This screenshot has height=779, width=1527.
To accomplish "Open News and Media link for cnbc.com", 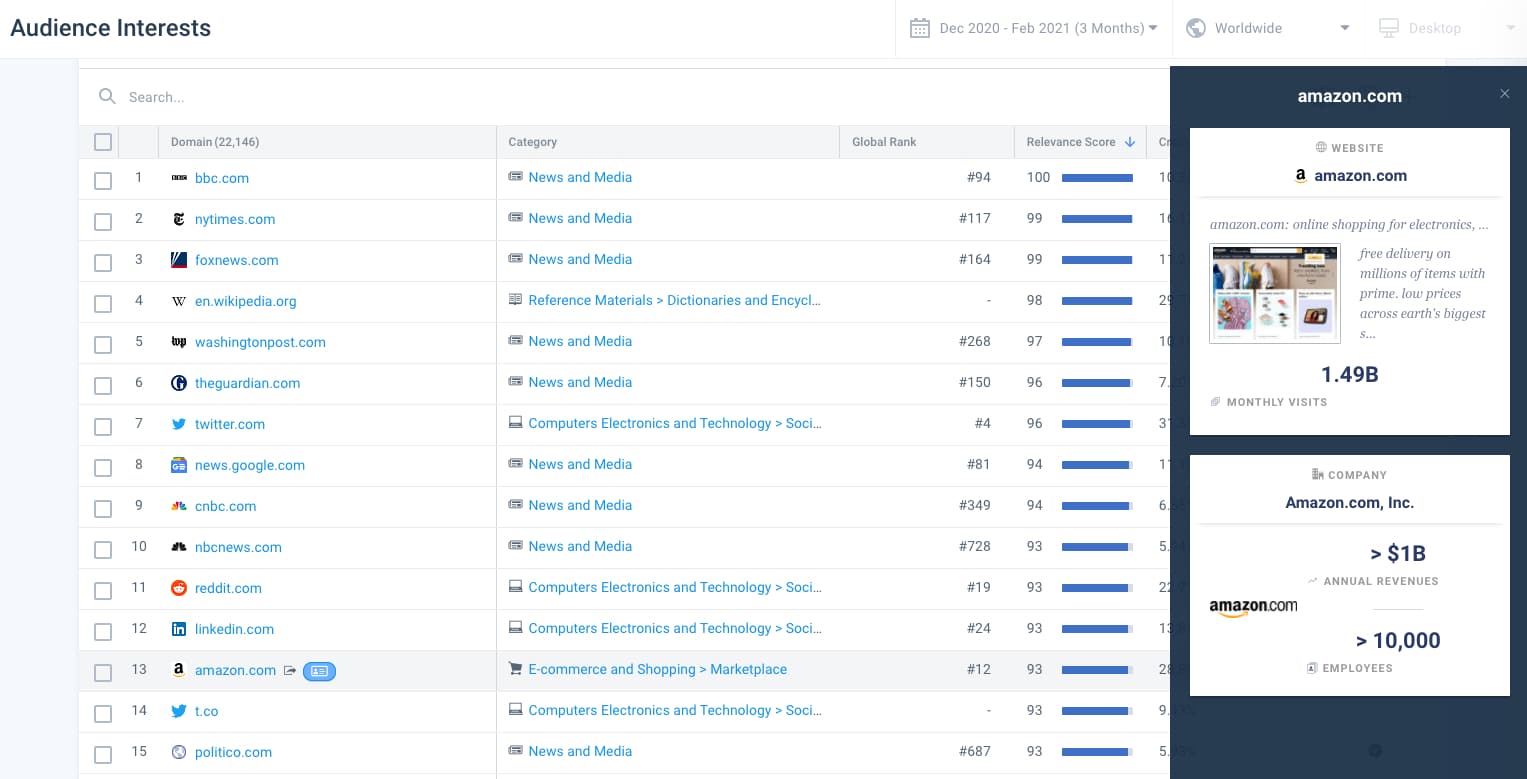I will pyautogui.click(x=580, y=505).
